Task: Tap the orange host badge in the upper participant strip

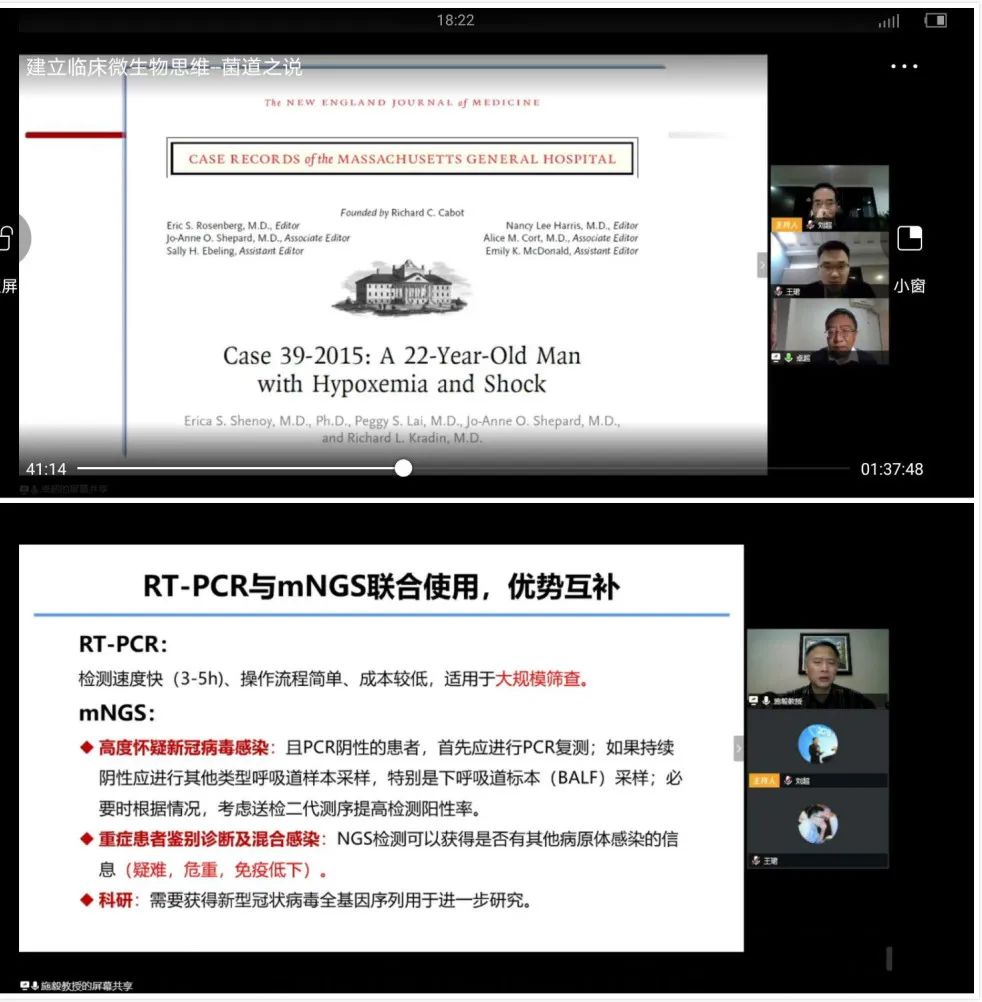Action: coord(786,224)
